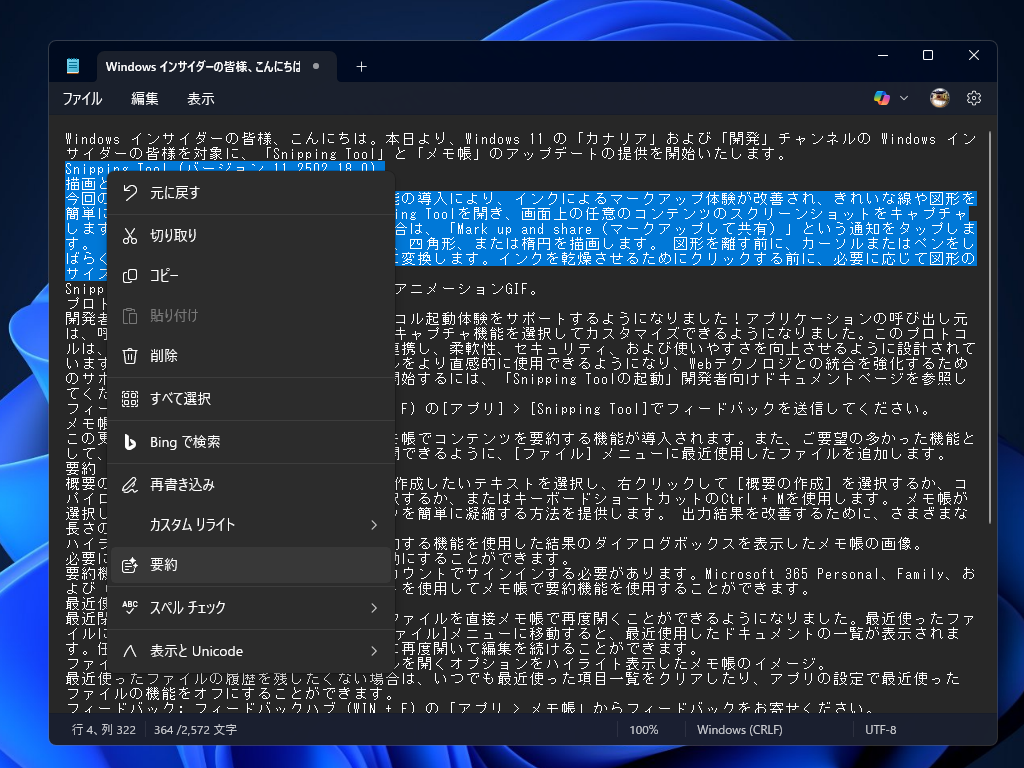Click the 364 /2,572 文字 character count
This screenshot has width=1024, height=768.
click(x=195, y=729)
